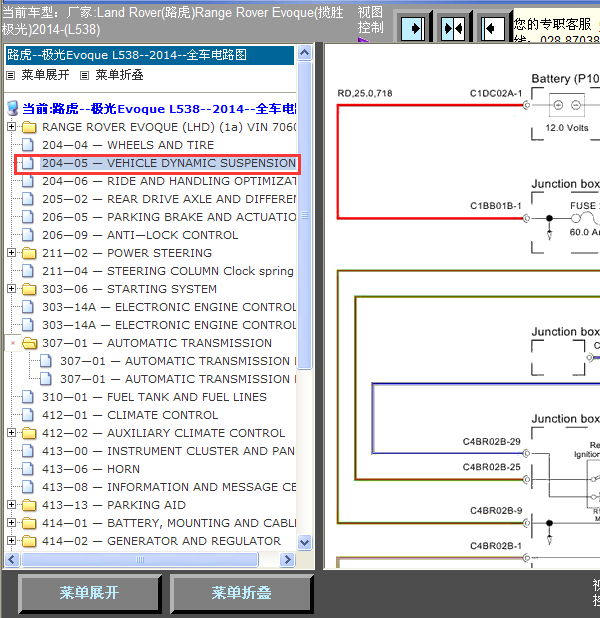Click the 菜单展开 icon in tree header

tap(11, 75)
